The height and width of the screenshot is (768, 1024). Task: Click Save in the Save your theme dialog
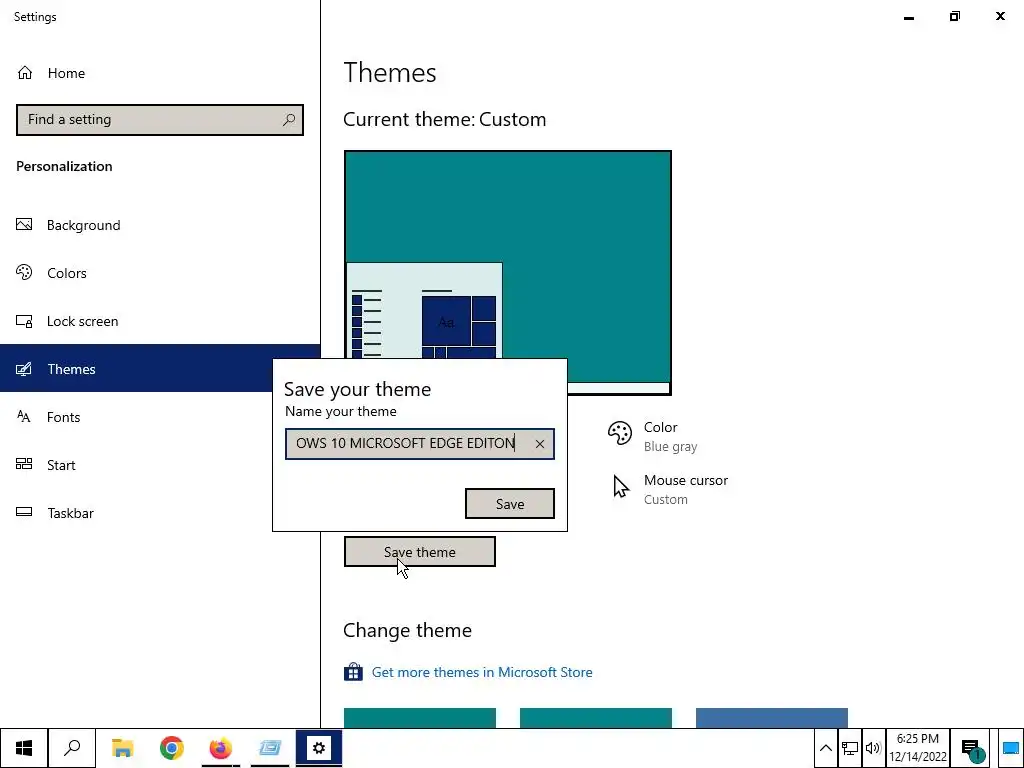[509, 504]
